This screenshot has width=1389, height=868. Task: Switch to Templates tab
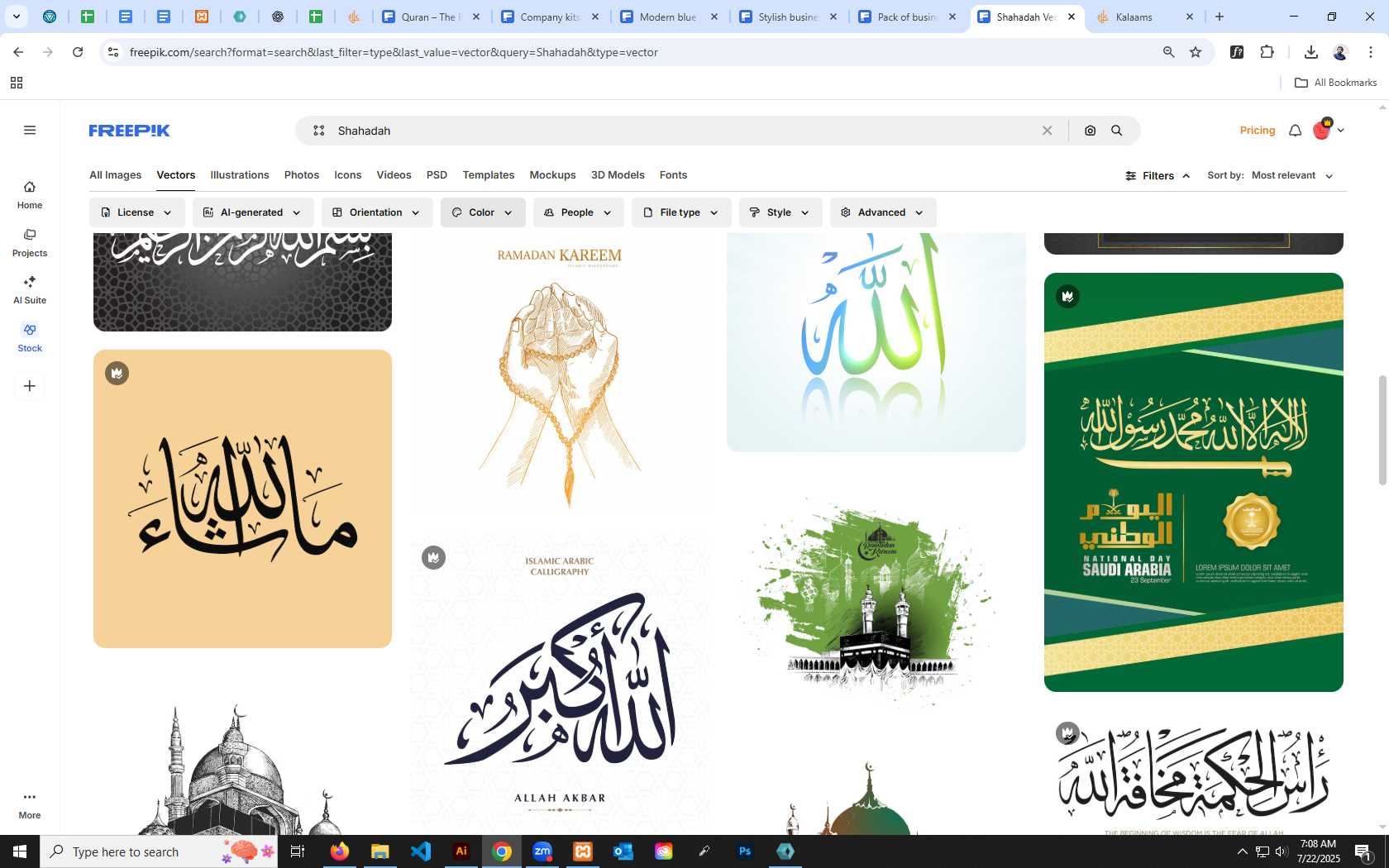[x=489, y=175]
